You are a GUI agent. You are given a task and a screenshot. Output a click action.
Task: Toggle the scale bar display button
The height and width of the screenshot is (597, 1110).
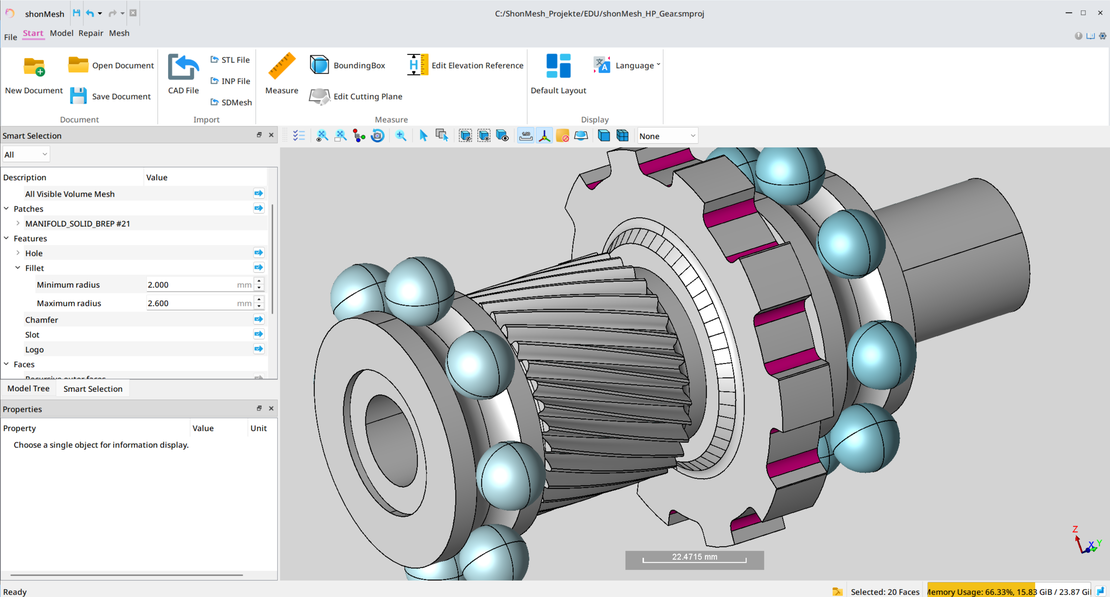[526, 136]
